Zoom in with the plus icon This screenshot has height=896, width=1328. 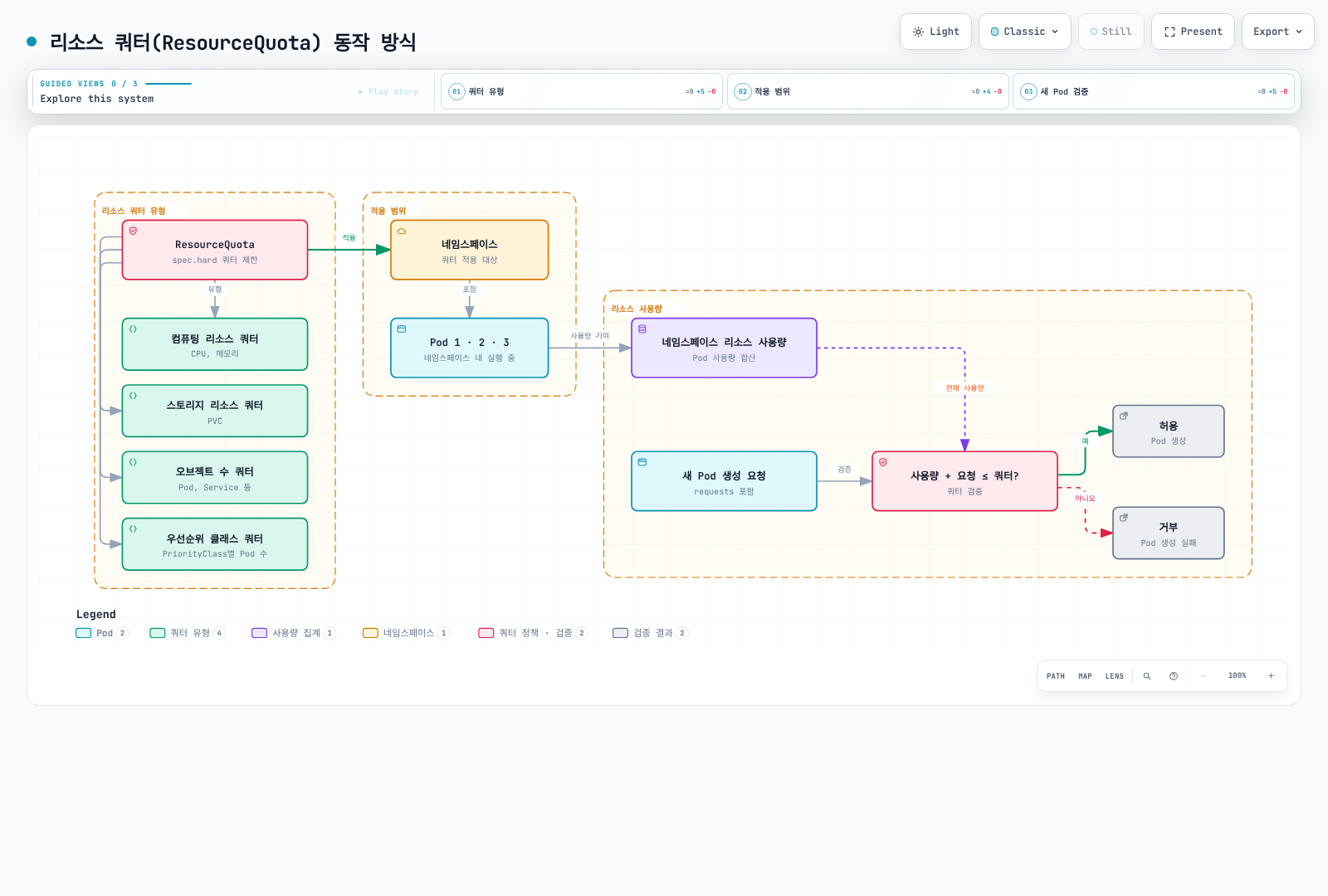click(1271, 676)
